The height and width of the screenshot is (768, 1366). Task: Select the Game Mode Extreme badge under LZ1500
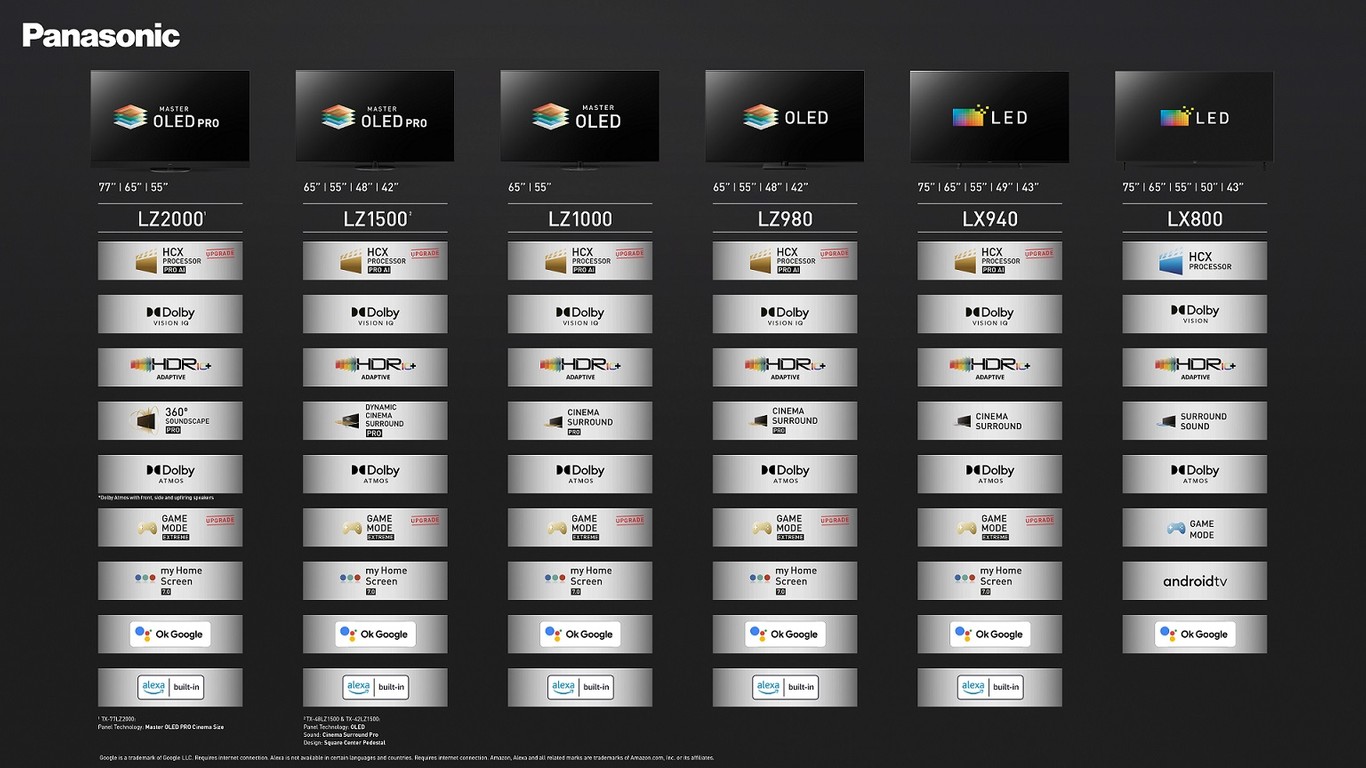[x=375, y=528]
